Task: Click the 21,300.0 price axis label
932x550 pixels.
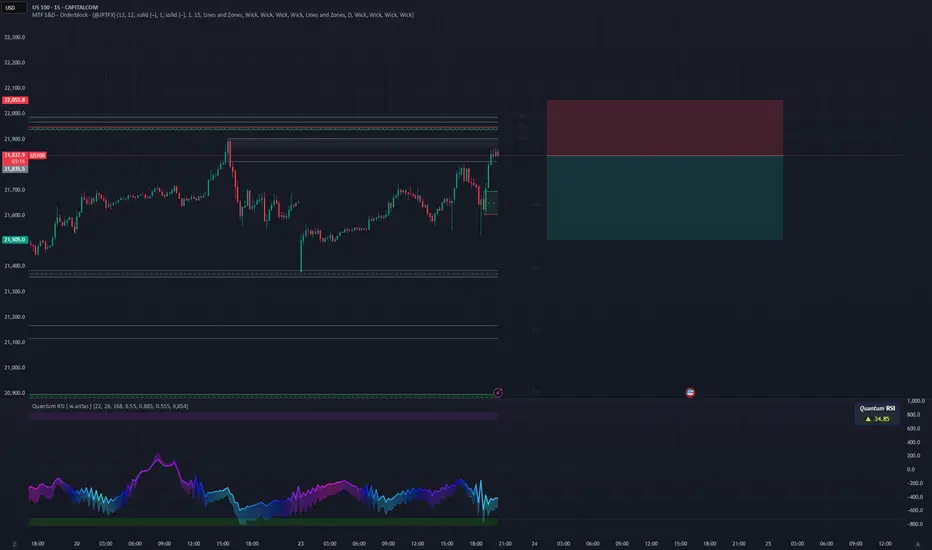Action: [15, 291]
